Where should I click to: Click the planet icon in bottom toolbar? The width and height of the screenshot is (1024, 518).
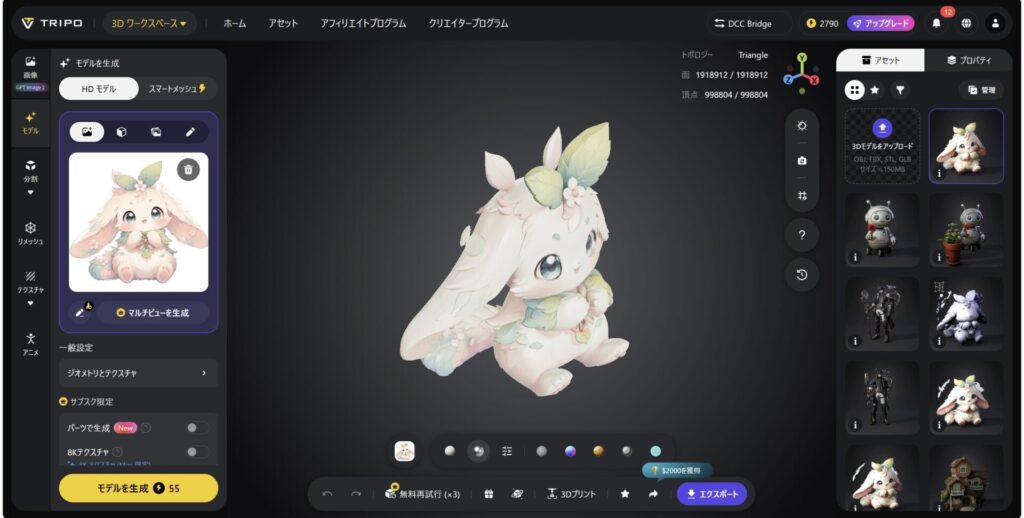(517, 494)
